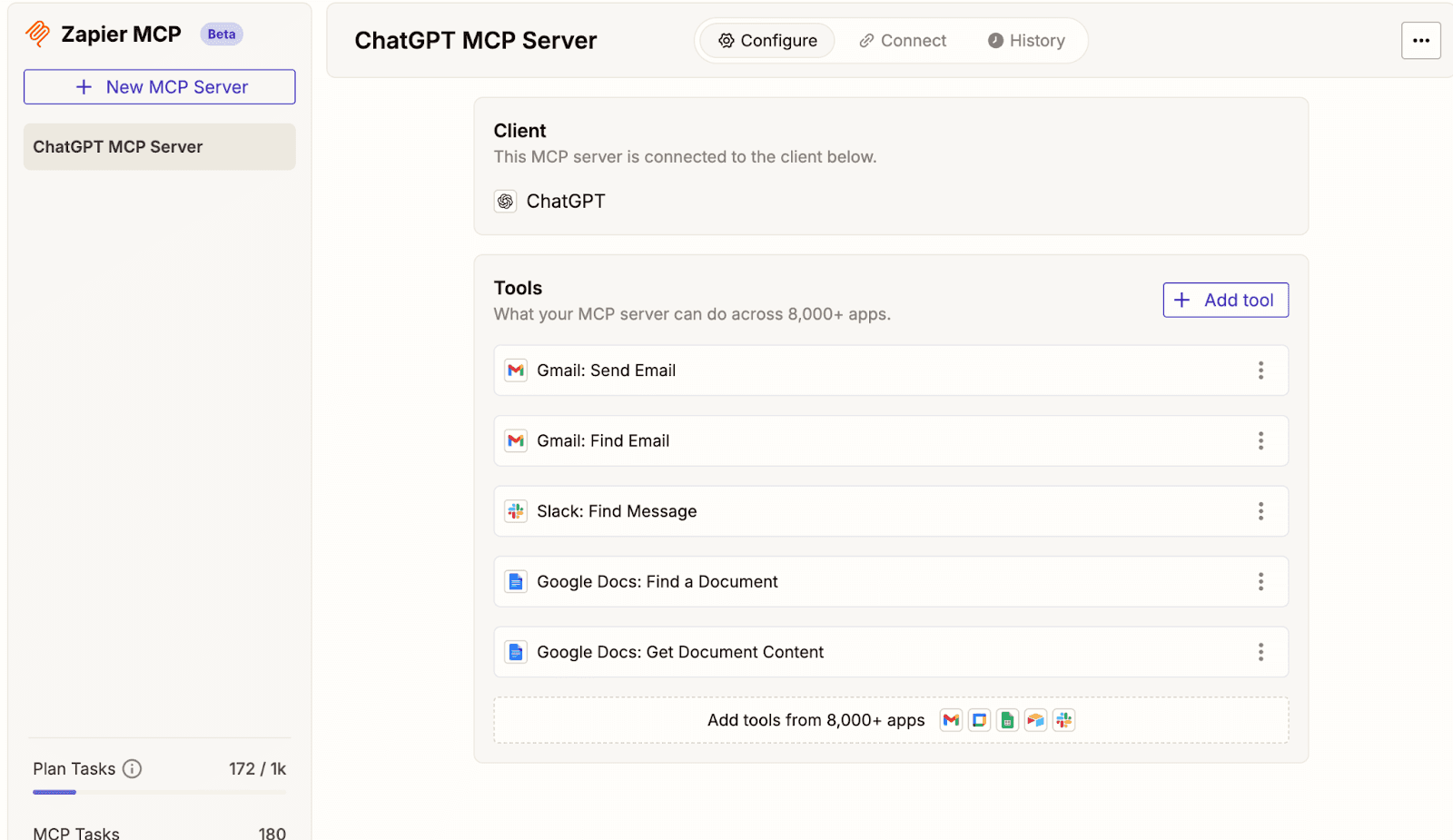Viewport: 1453px width, 840px height.
Task: Click the Add tool button
Action: coord(1226,301)
